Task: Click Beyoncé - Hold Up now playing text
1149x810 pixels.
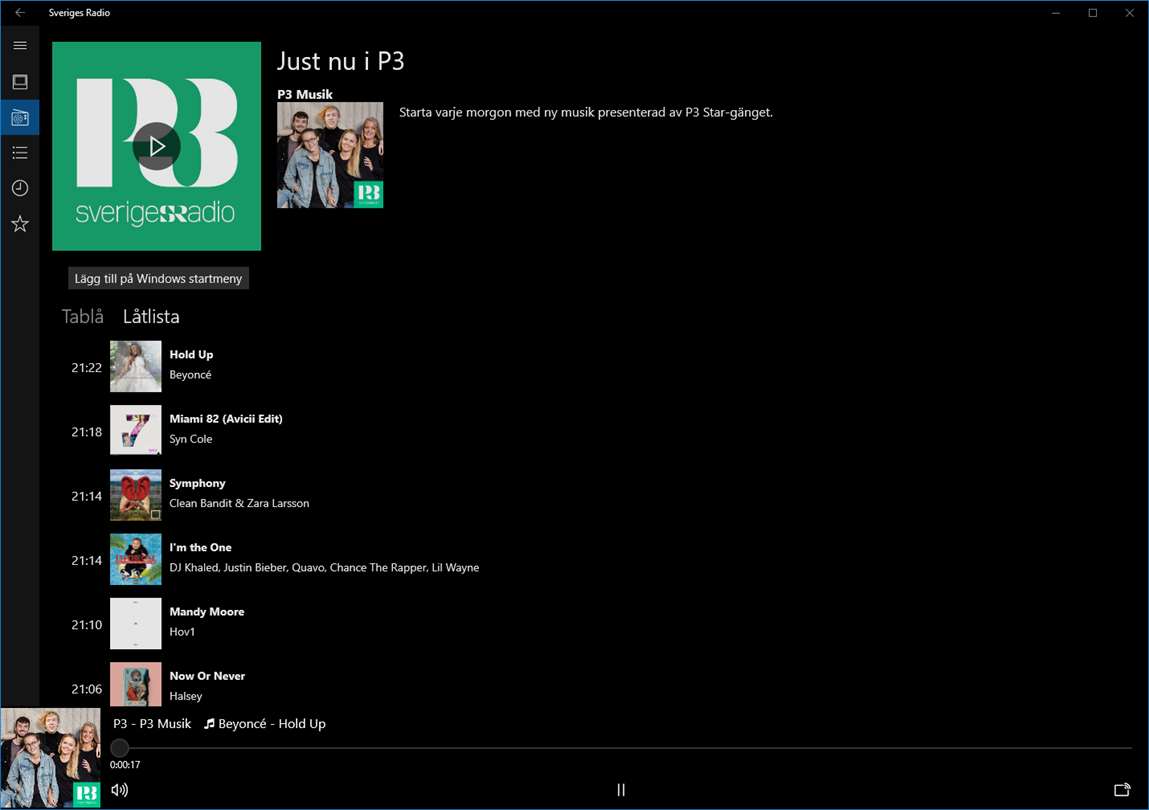Action: [265, 724]
